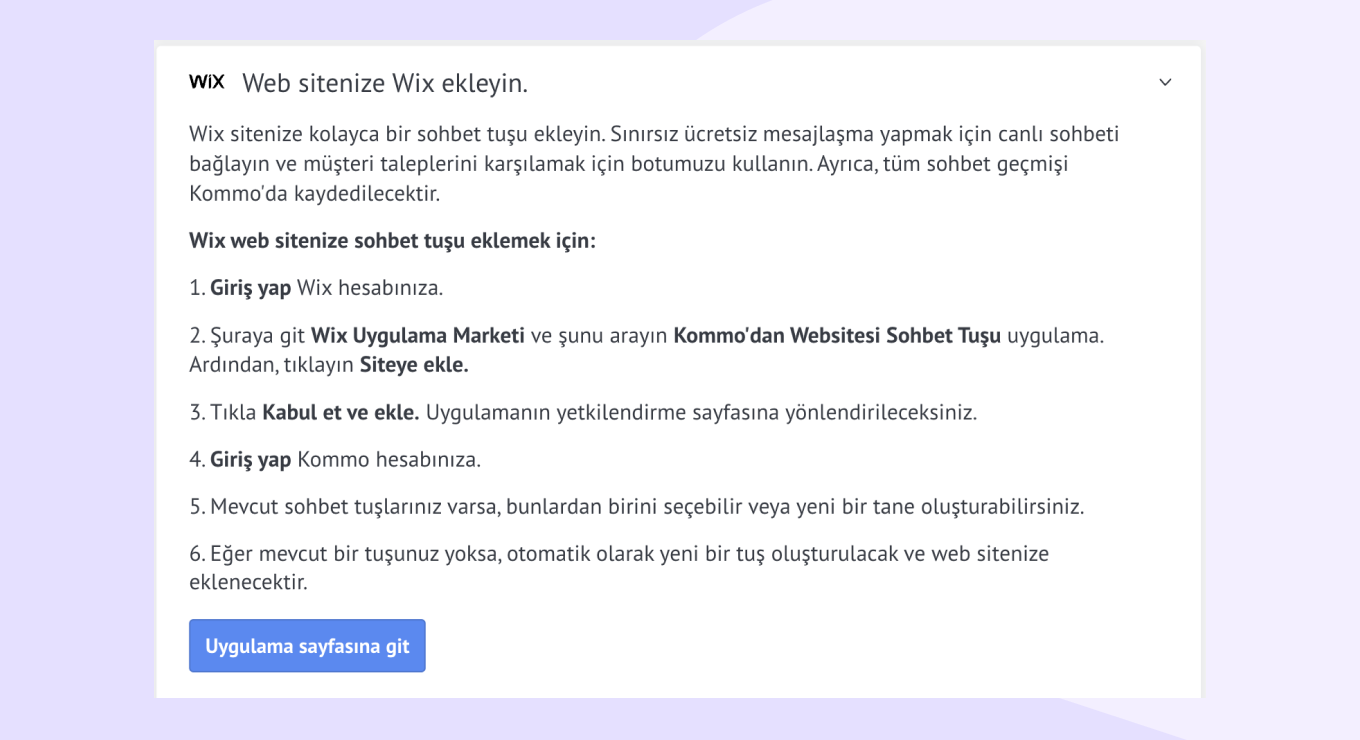Screen dimensions: 1360x740
Task: Click the 'Web sitenize Wix ekleyin.' title
Action: tap(384, 84)
